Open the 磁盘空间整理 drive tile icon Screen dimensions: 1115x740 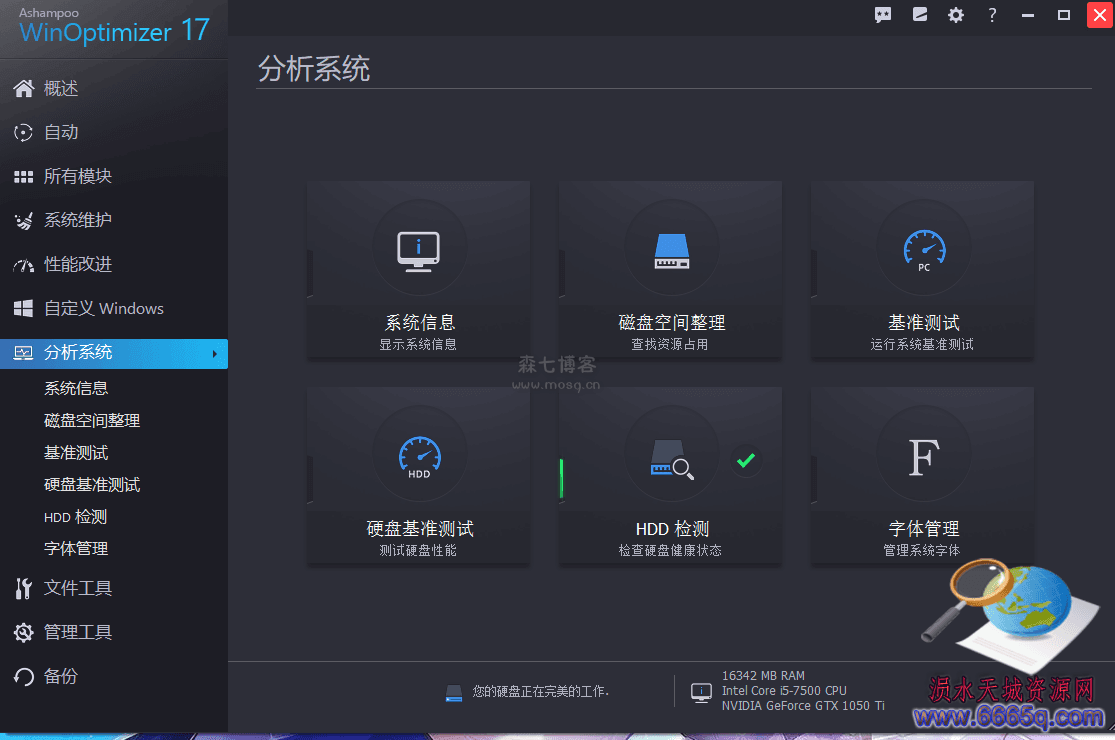pyautogui.click(x=671, y=252)
